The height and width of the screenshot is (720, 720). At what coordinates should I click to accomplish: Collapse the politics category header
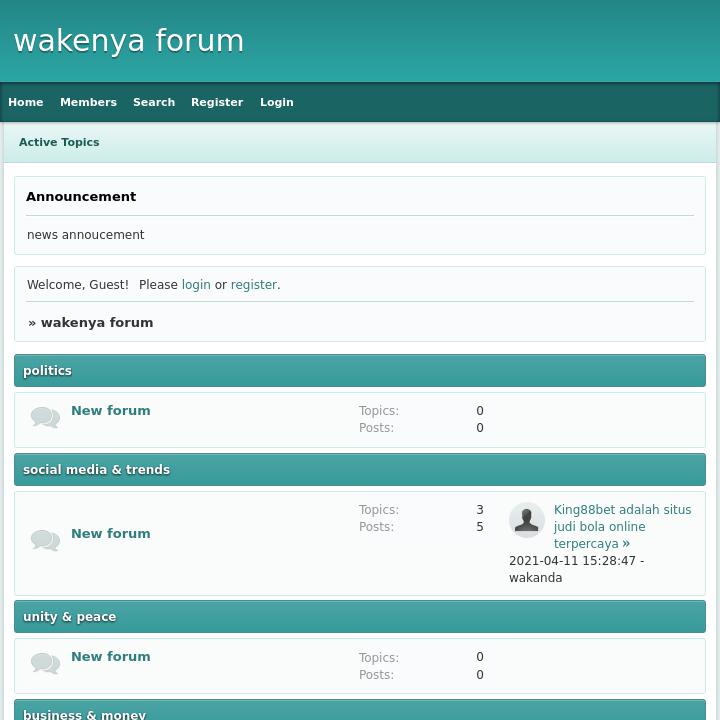coord(48,371)
